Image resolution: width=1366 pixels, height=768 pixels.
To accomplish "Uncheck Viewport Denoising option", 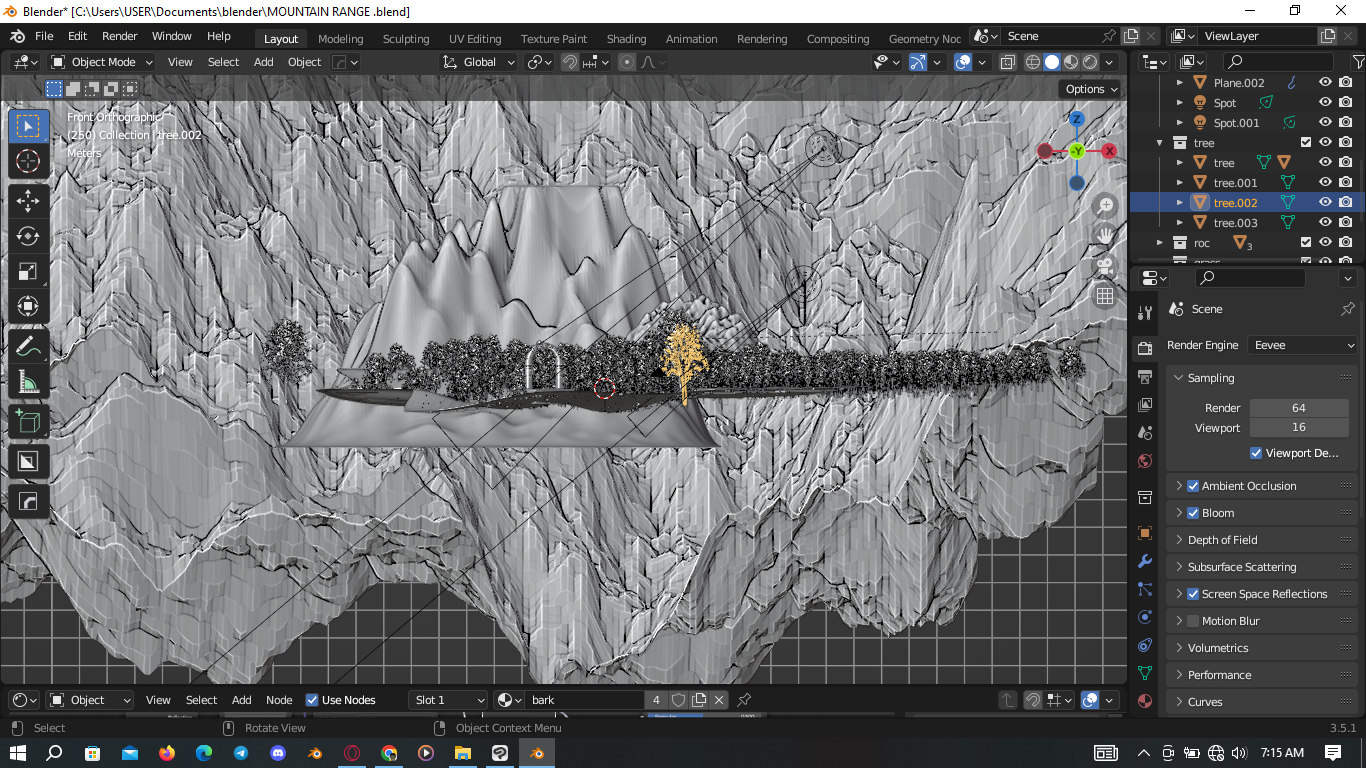I will click(x=1256, y=453).
